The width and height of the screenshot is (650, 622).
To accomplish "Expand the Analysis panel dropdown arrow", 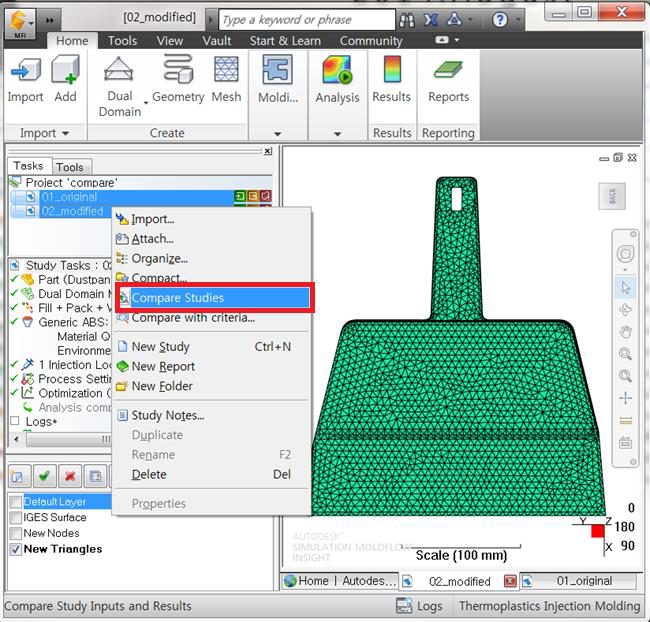I will click(x=337, y=134).
